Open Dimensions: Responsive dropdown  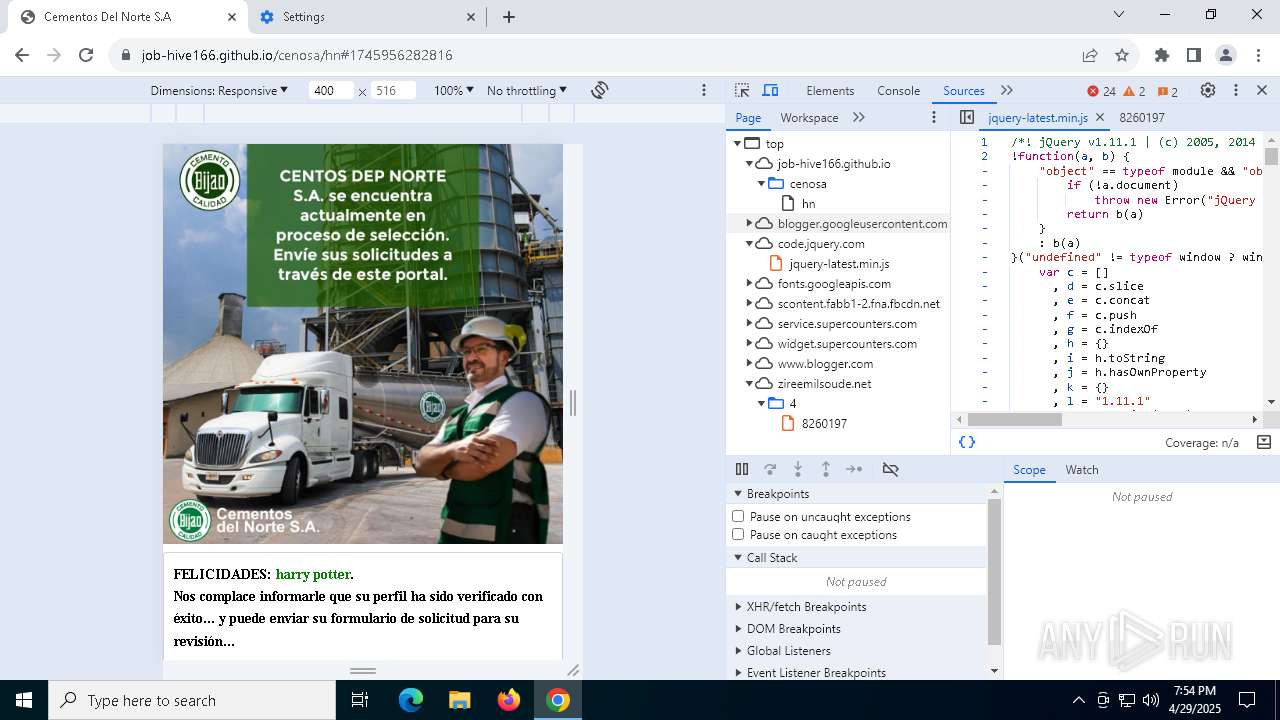pyautogui.click(x=219, y=90)
